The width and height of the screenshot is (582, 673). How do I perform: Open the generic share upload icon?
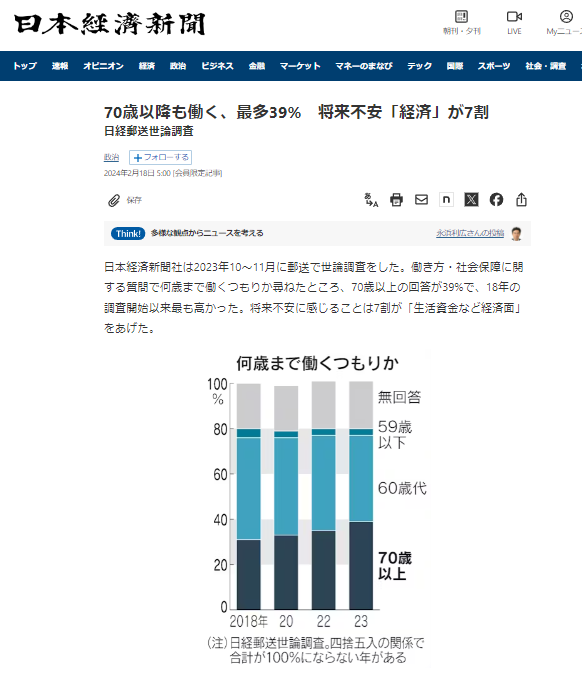tap(521, 200)
